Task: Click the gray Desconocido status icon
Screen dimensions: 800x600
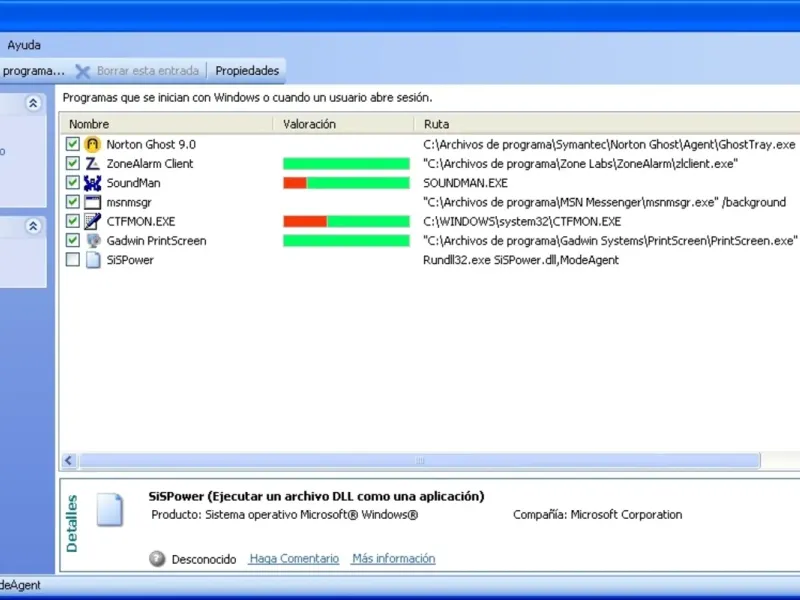Action: [x=157, y=559]
